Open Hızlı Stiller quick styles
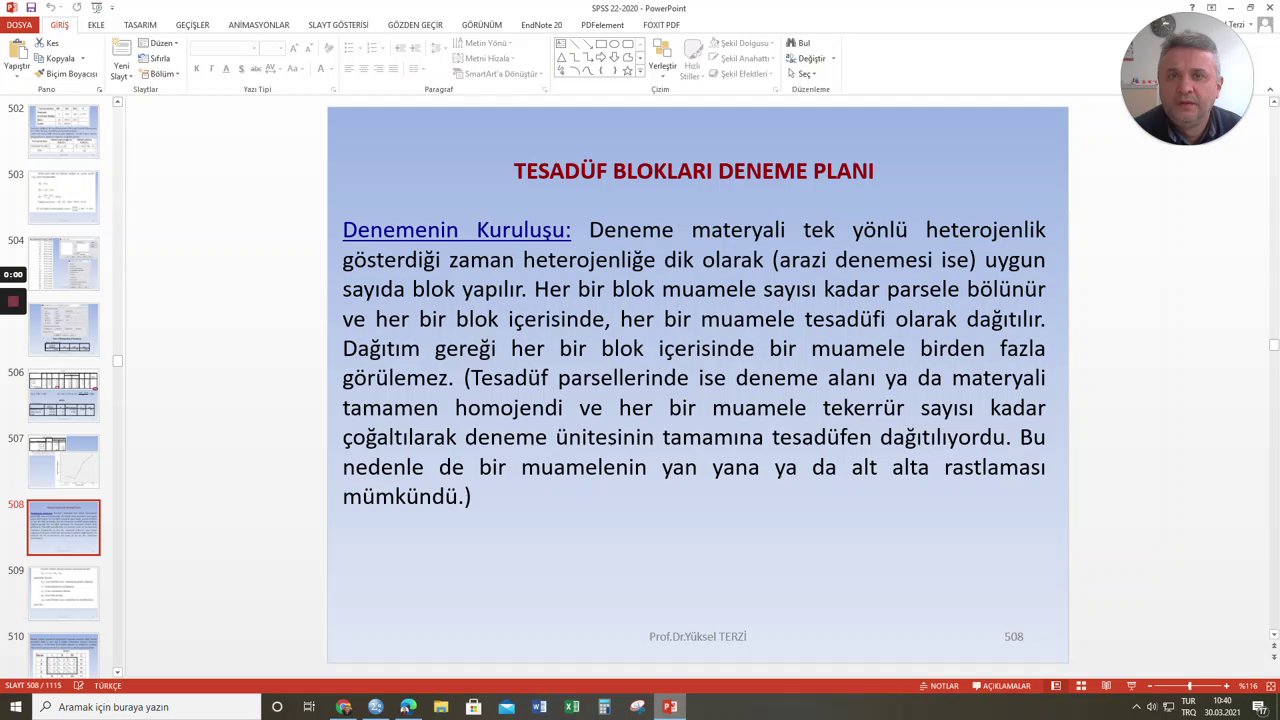The image size is (1280, 720). coord(691,60)
